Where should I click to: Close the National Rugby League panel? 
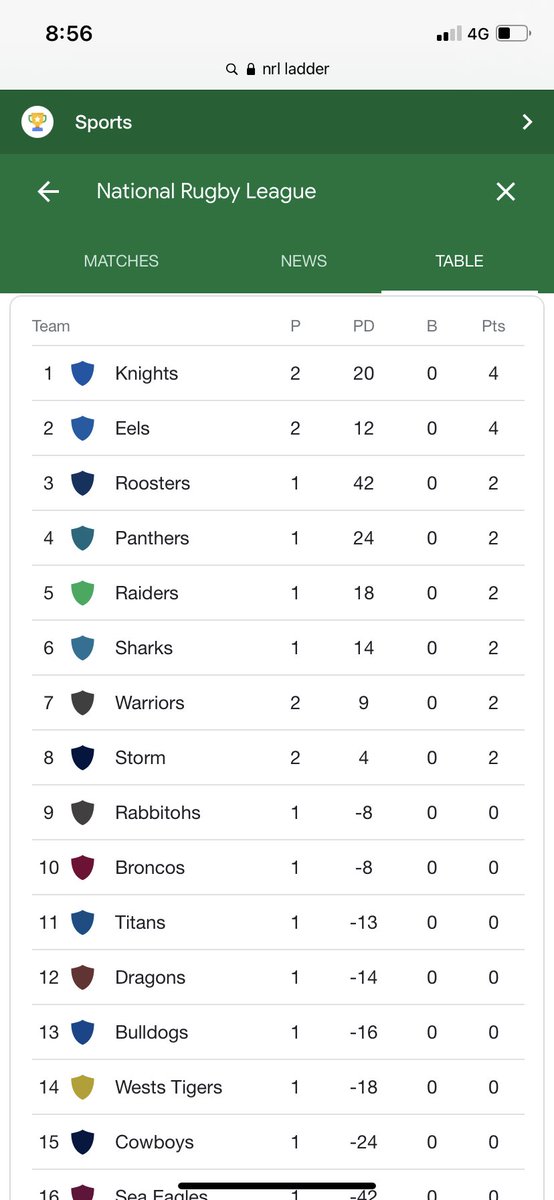pos(506,191)
